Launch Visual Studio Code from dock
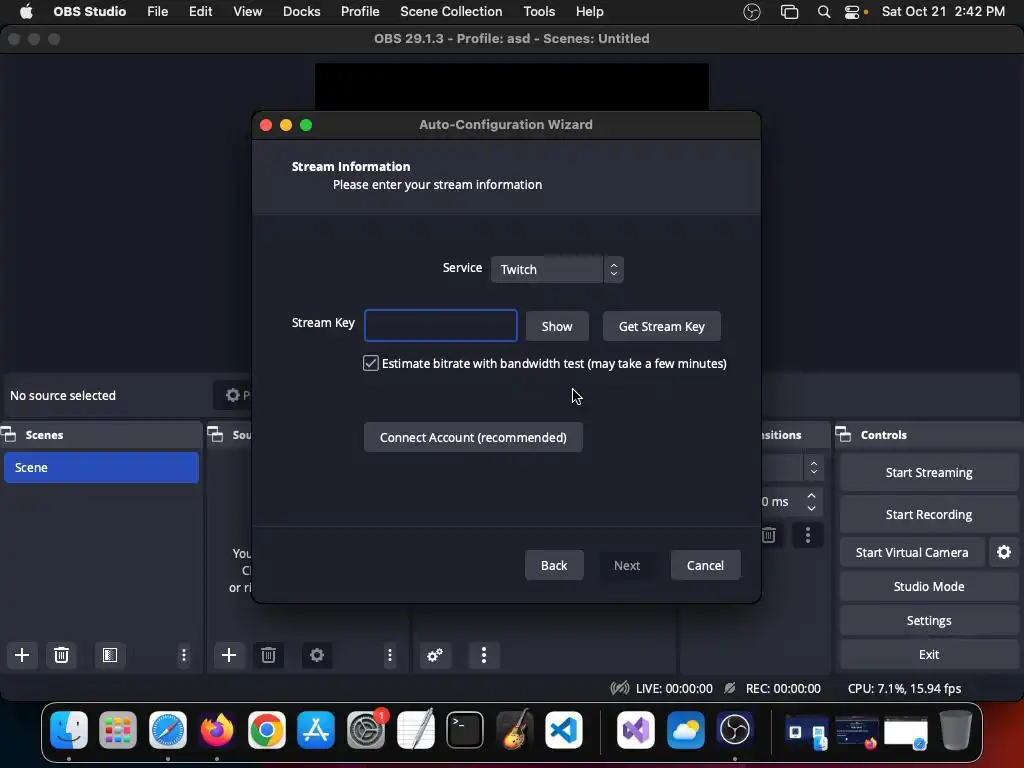This screenshot has width=1024, height=768. tap(564, 729)
